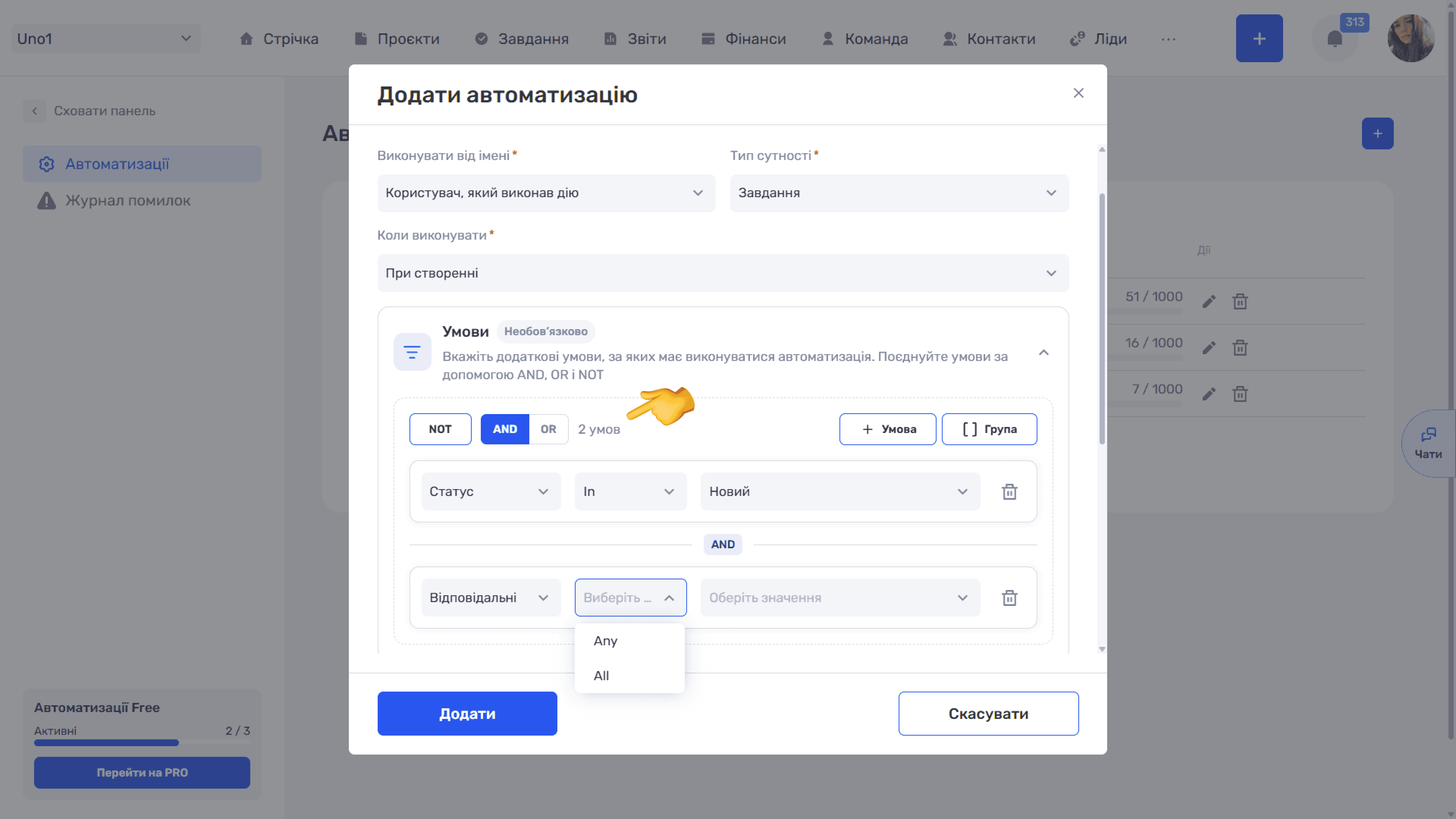Viewport: 1456px width, 819px height.
Task: Click the filter icon beside Умови
Action: point(412,352)
